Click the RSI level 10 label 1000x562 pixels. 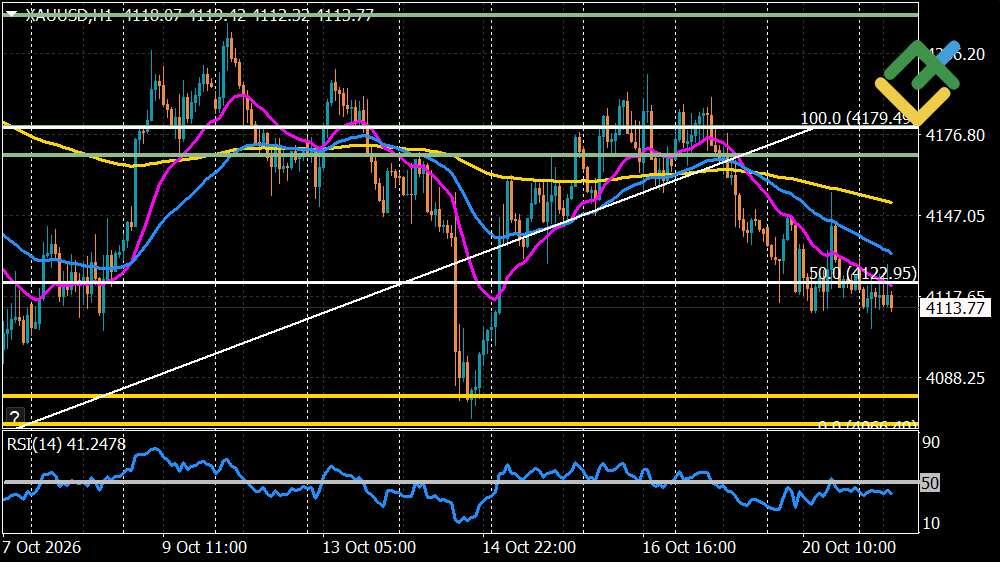tap(931, 523)
